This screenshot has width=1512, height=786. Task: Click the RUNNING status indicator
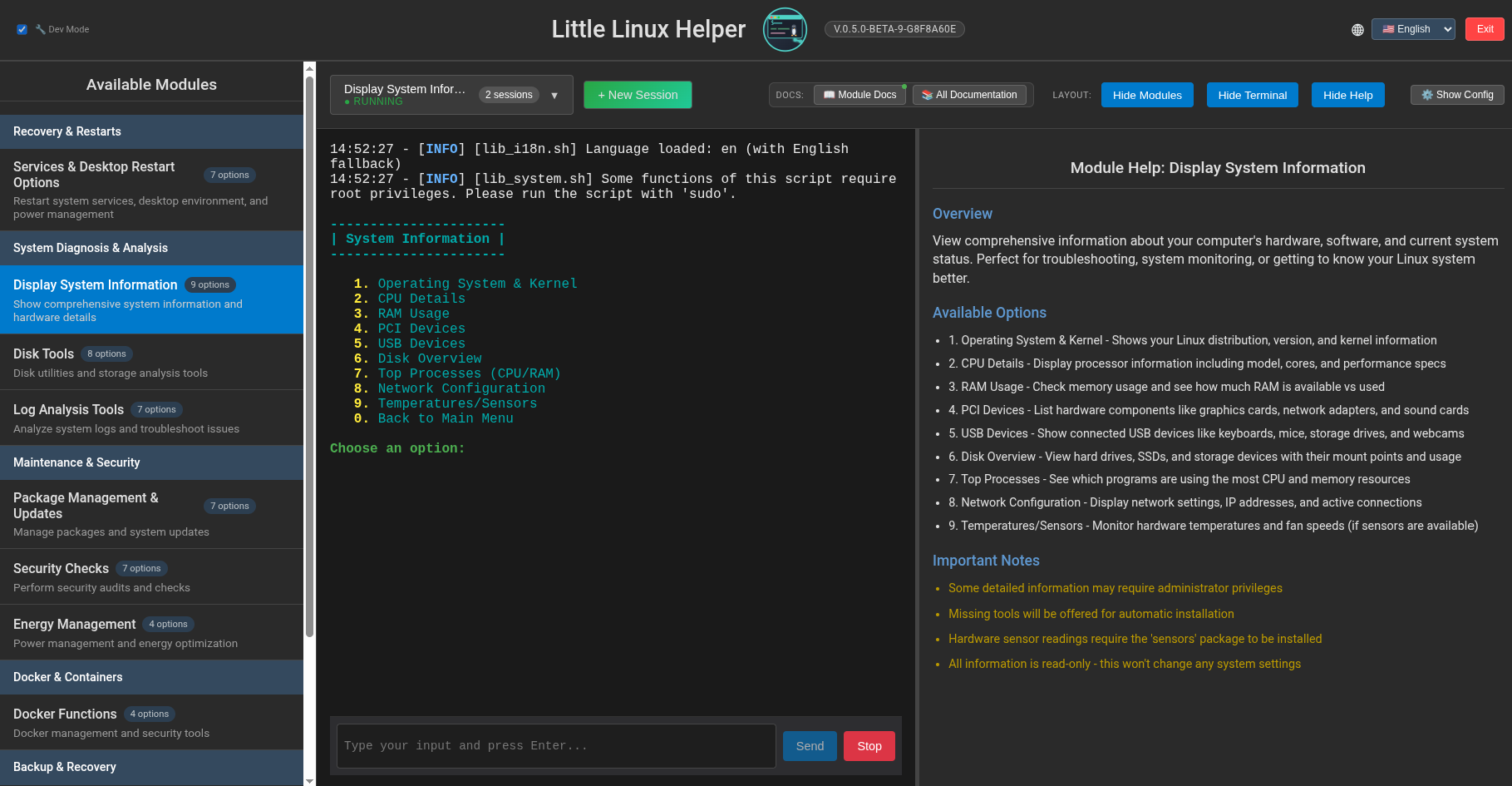pyautogui.click(x=373, y=101)
